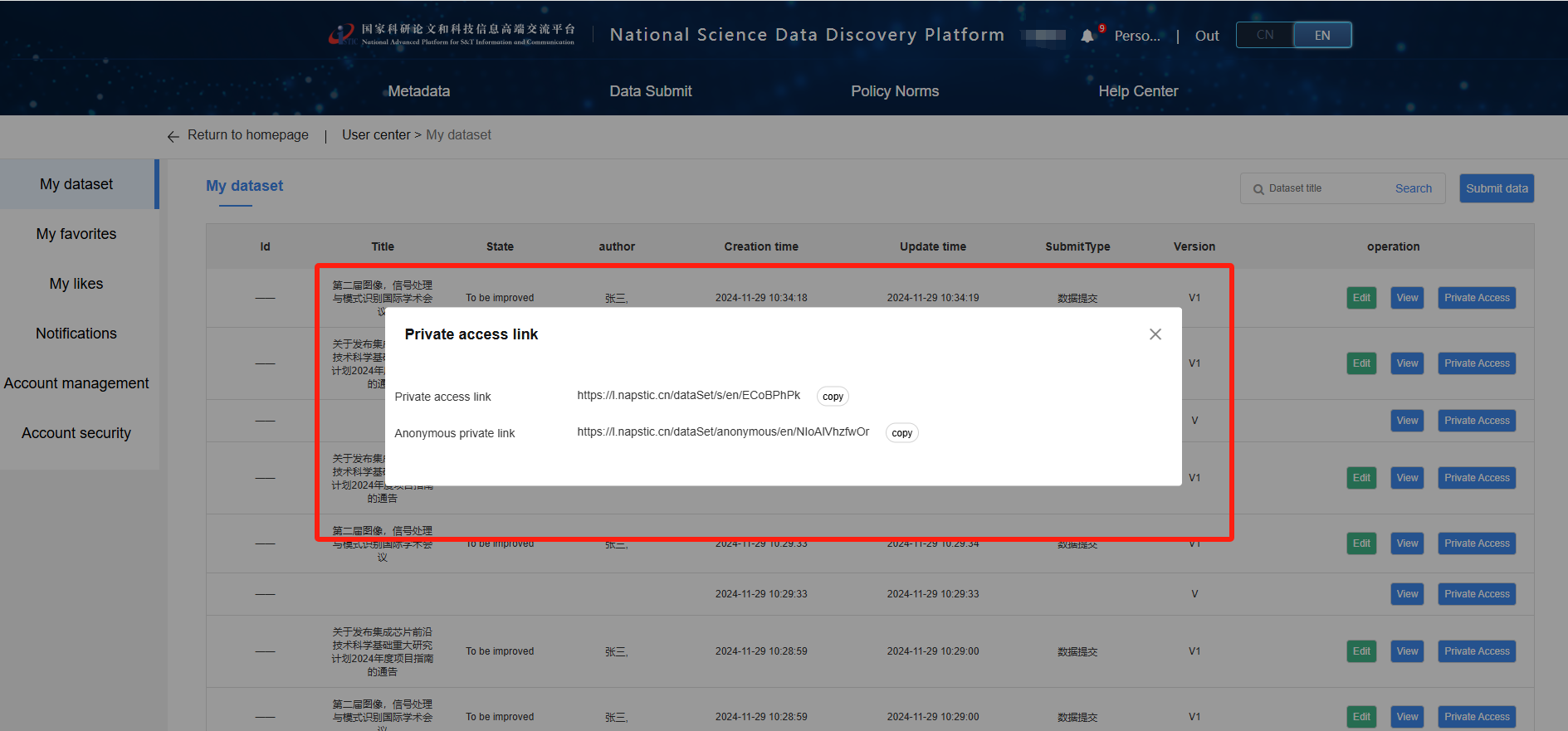Viewport: 1568px width, 731px height.
Task: Switch language to CN
Action: point(1264,35)
